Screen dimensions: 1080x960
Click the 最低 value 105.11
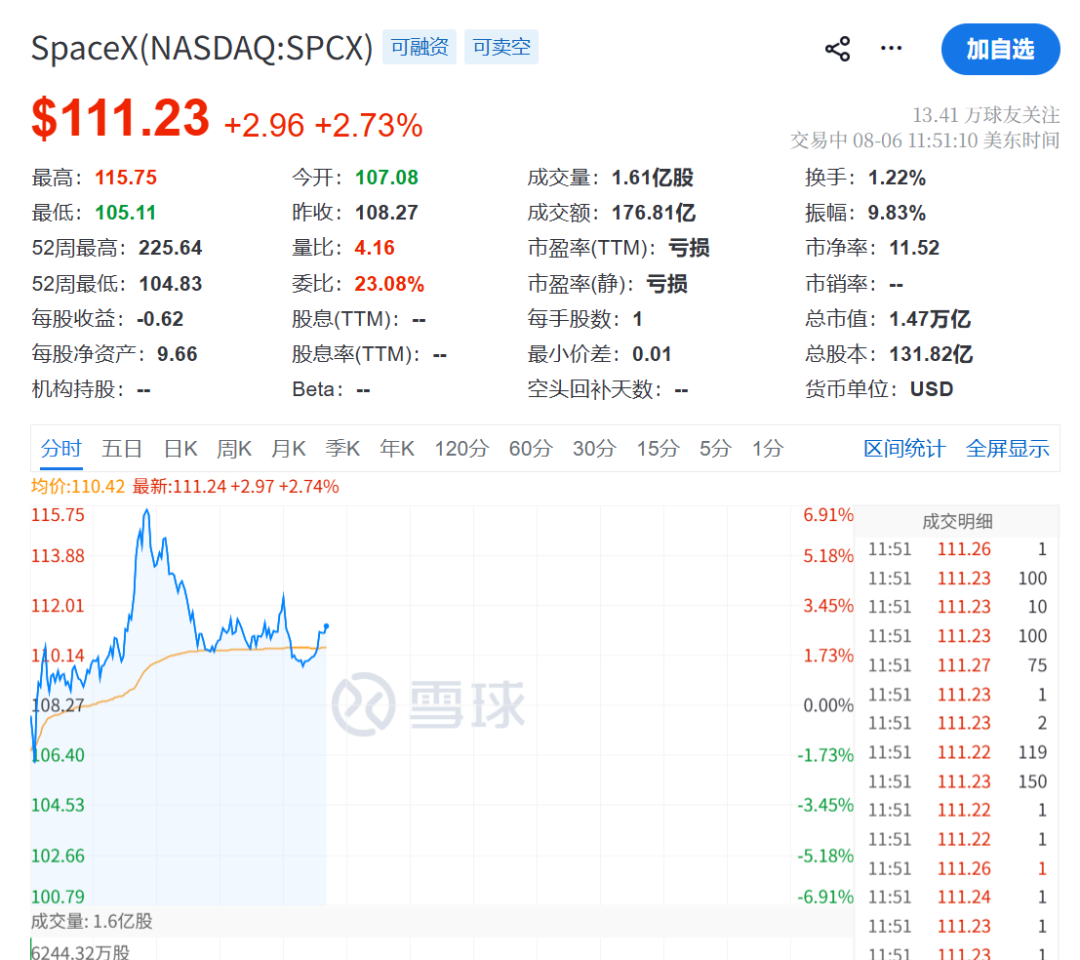125,213
